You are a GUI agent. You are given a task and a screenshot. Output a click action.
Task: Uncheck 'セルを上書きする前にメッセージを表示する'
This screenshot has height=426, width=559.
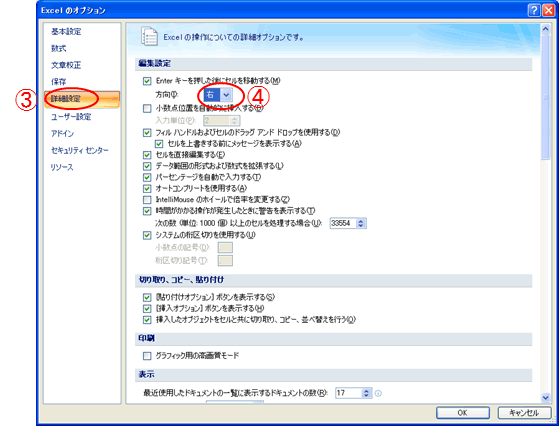point(159,144)
